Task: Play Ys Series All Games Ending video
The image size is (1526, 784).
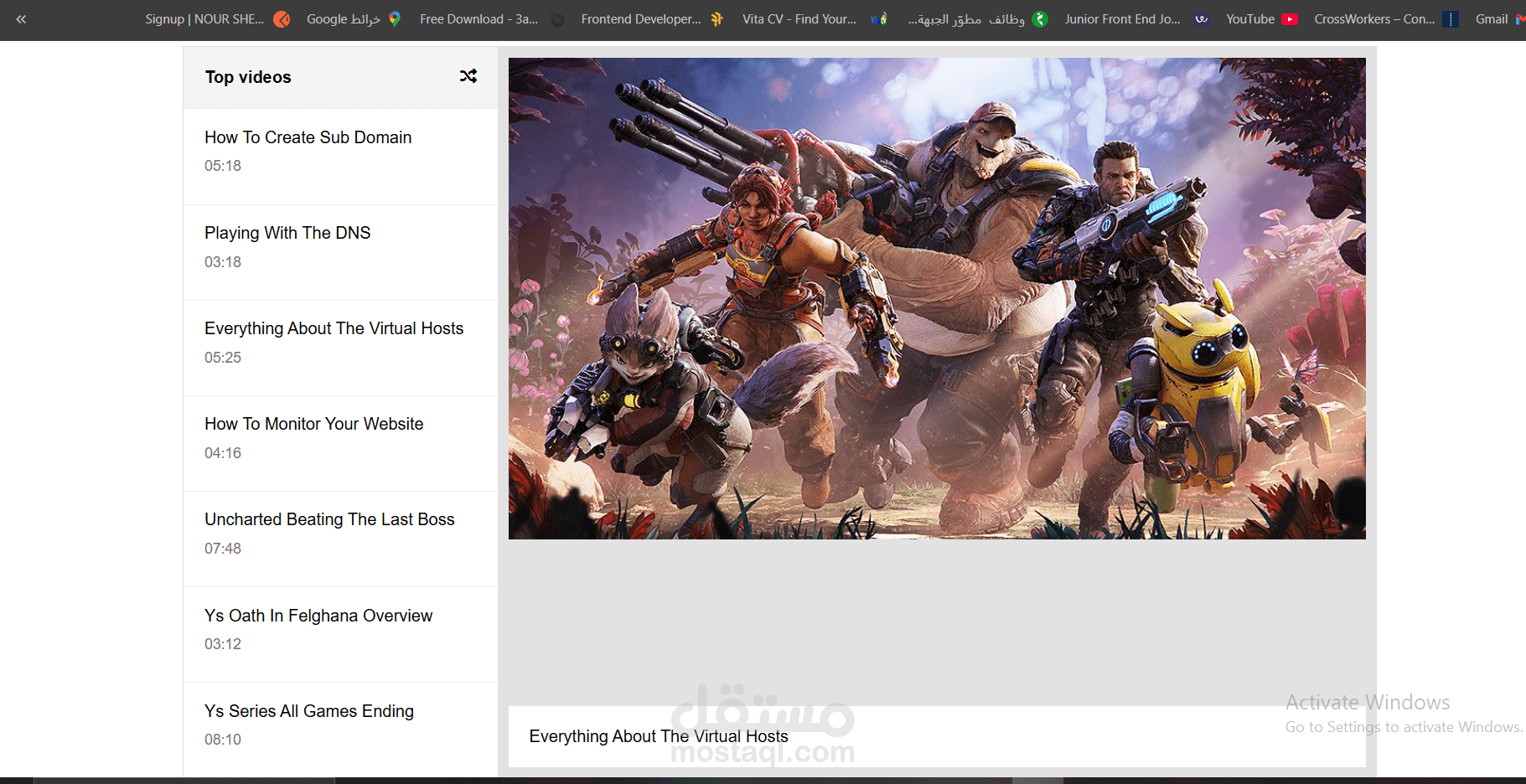Action: tap(340, 730)
